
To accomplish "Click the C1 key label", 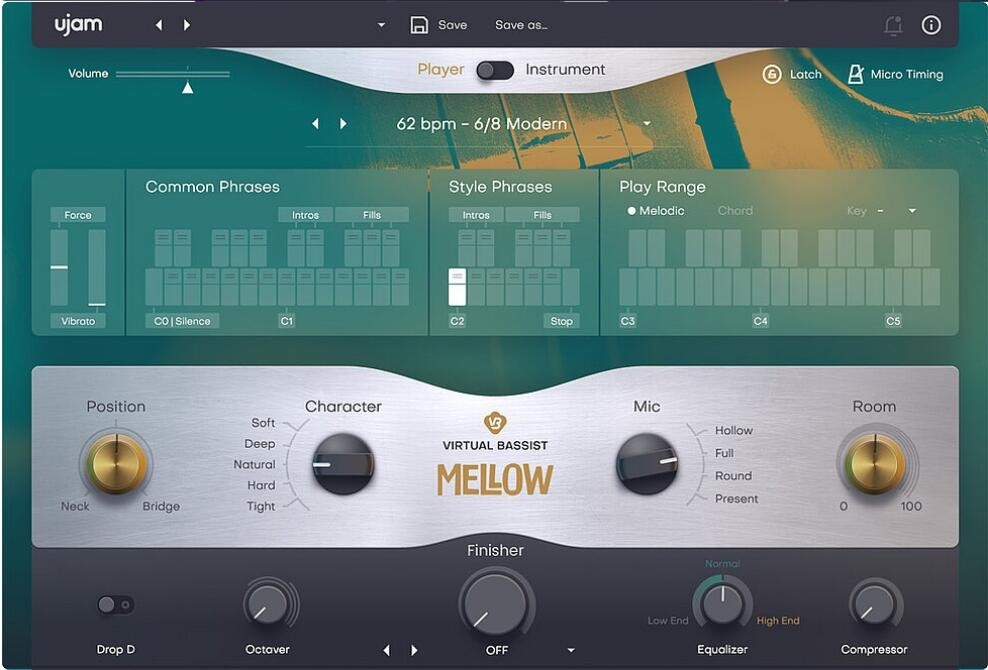I will (287, 321).
